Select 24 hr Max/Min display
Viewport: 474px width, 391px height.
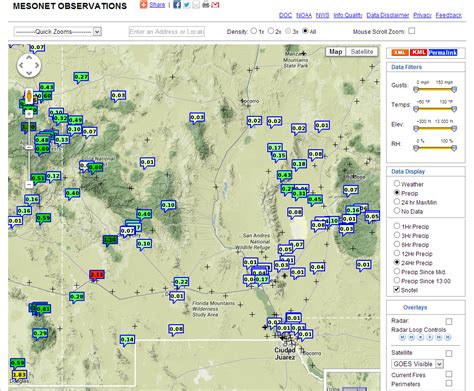click(397, 201)
